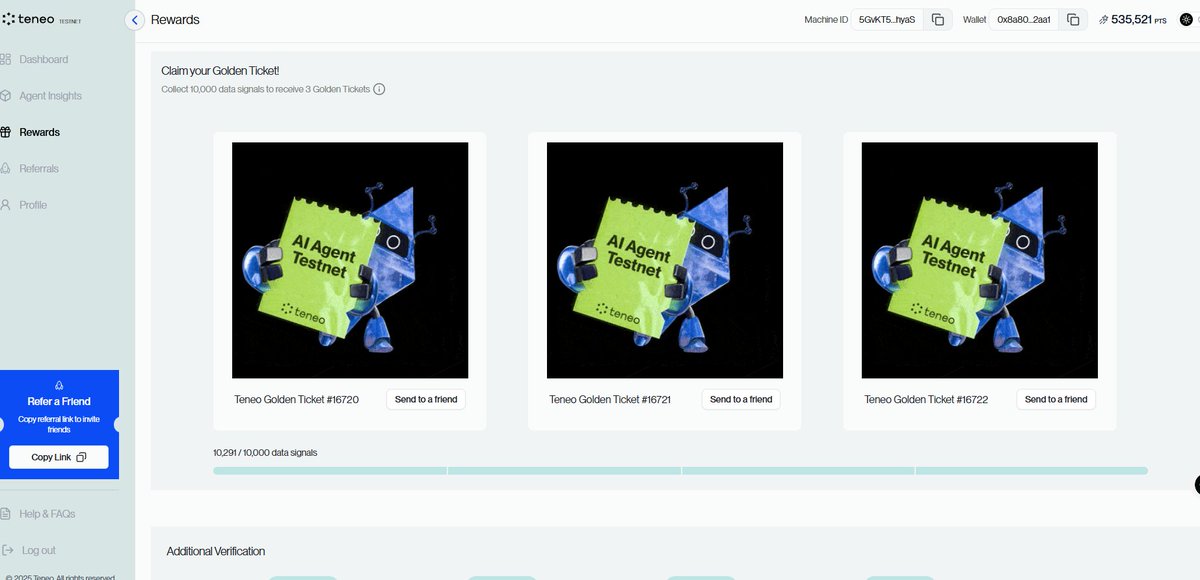Screen dimensions: 1200x580
Task: Open the Dashboard menu item
Action: [44, 59]
